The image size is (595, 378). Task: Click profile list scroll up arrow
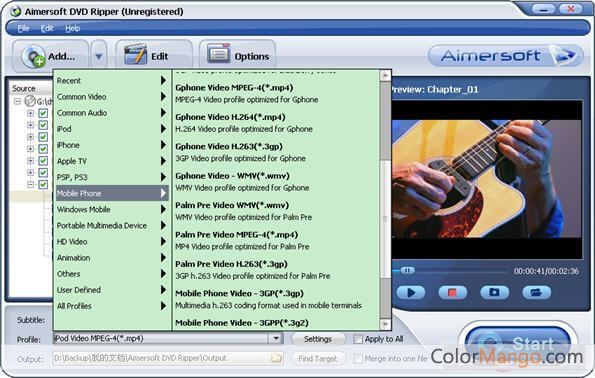coord(385,76)
